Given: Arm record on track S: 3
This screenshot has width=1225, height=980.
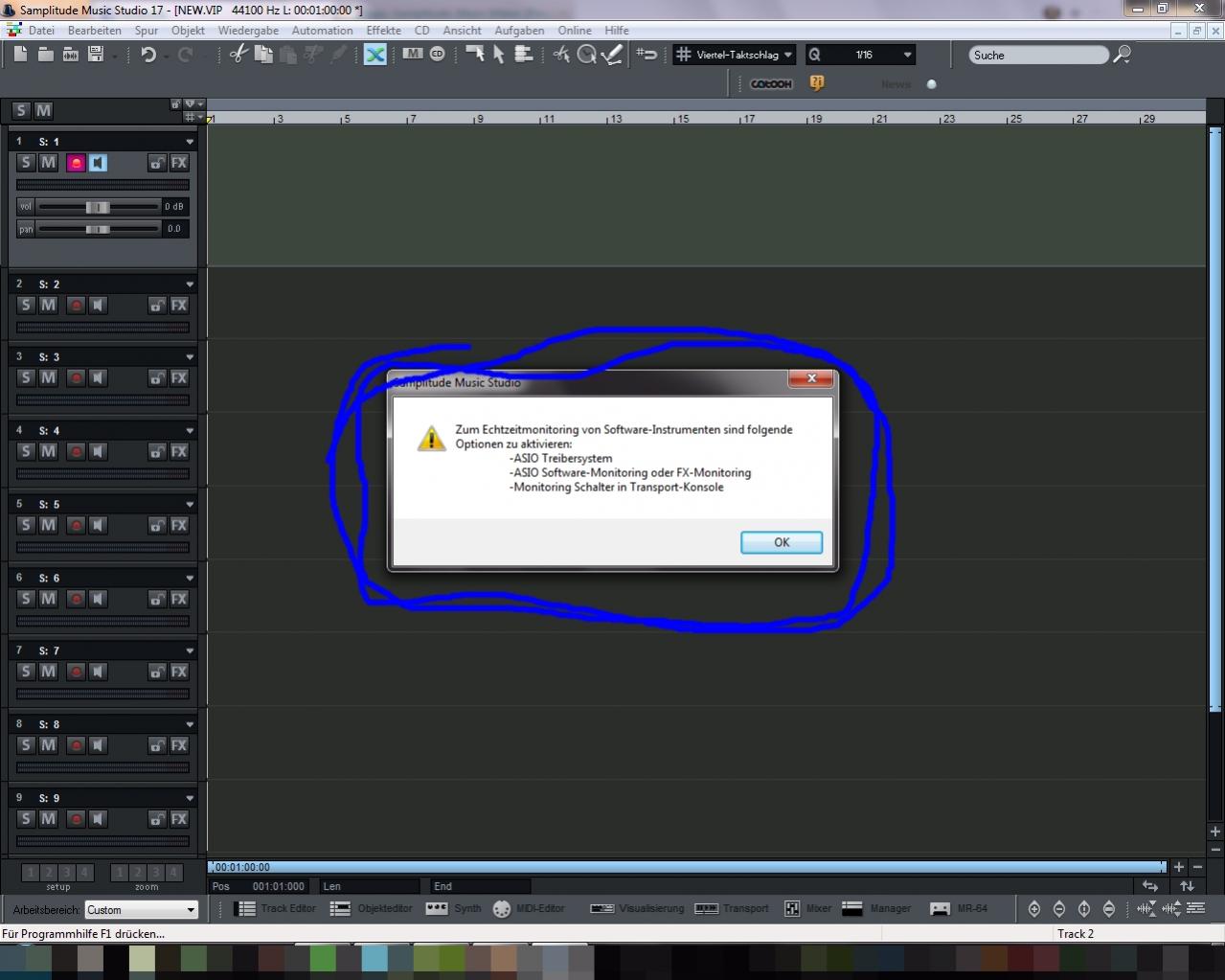Looking at the screenshot, I should coord(76,378).
